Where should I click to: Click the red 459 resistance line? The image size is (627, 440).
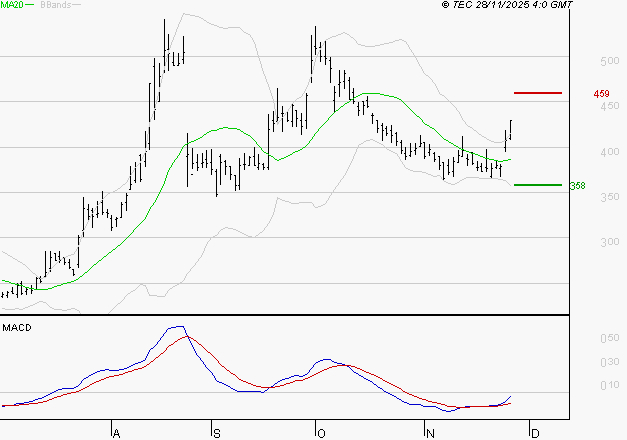[x=538, y=93]
